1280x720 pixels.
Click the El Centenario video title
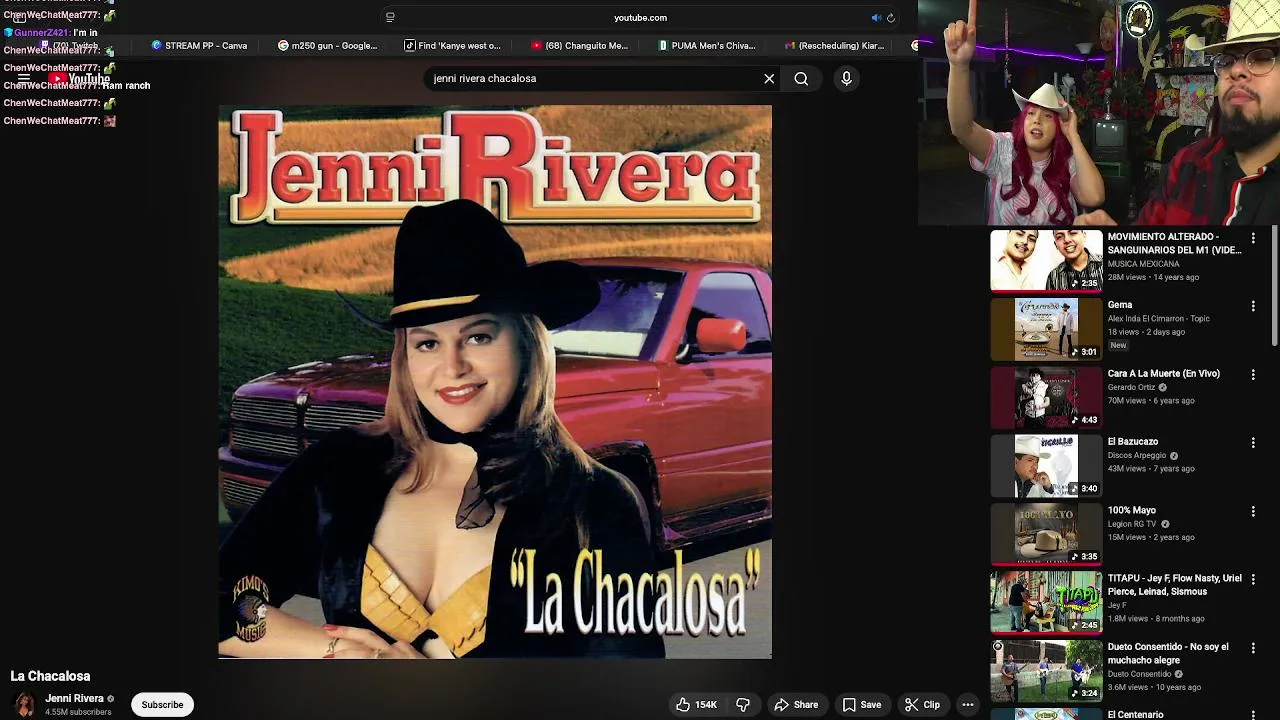coord(1135,714)
